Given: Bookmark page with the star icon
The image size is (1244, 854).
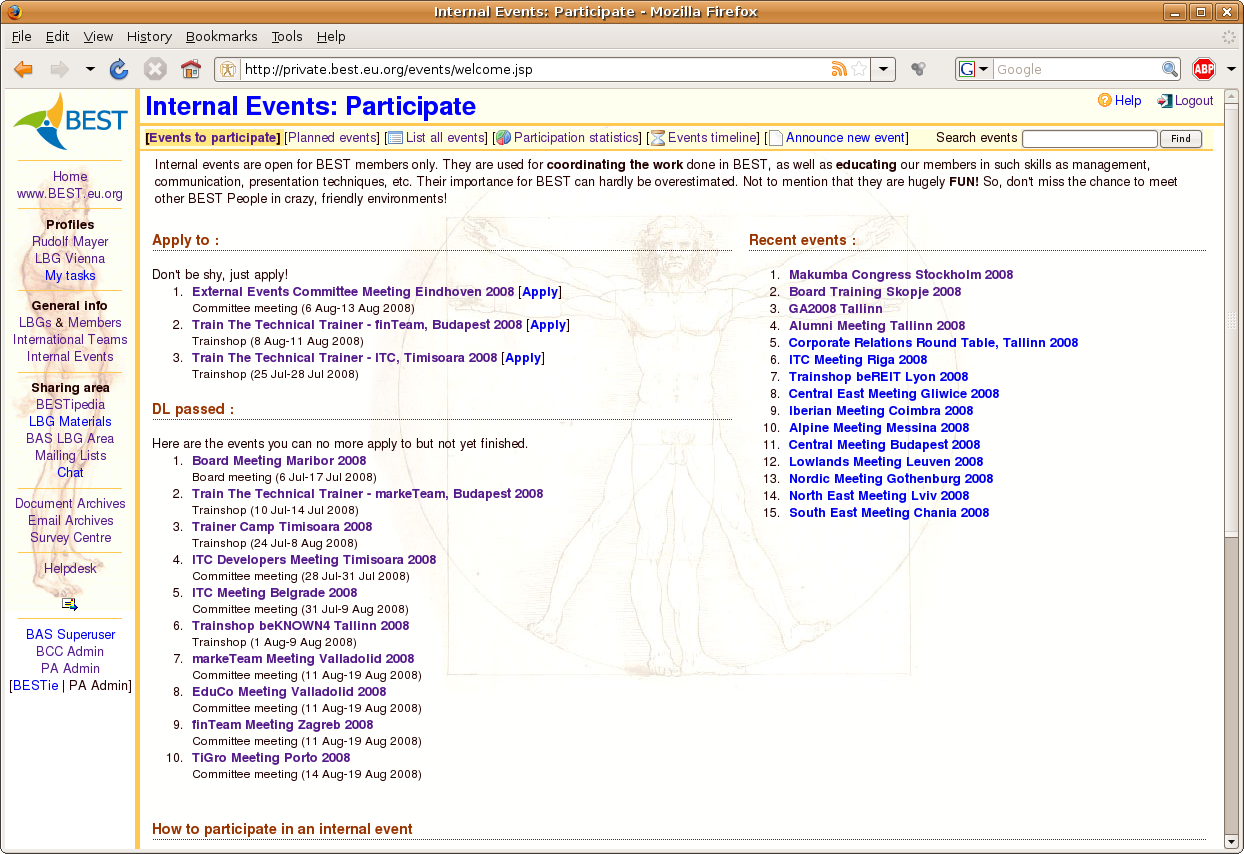Looking at the screenshot, I should [859, 69].
